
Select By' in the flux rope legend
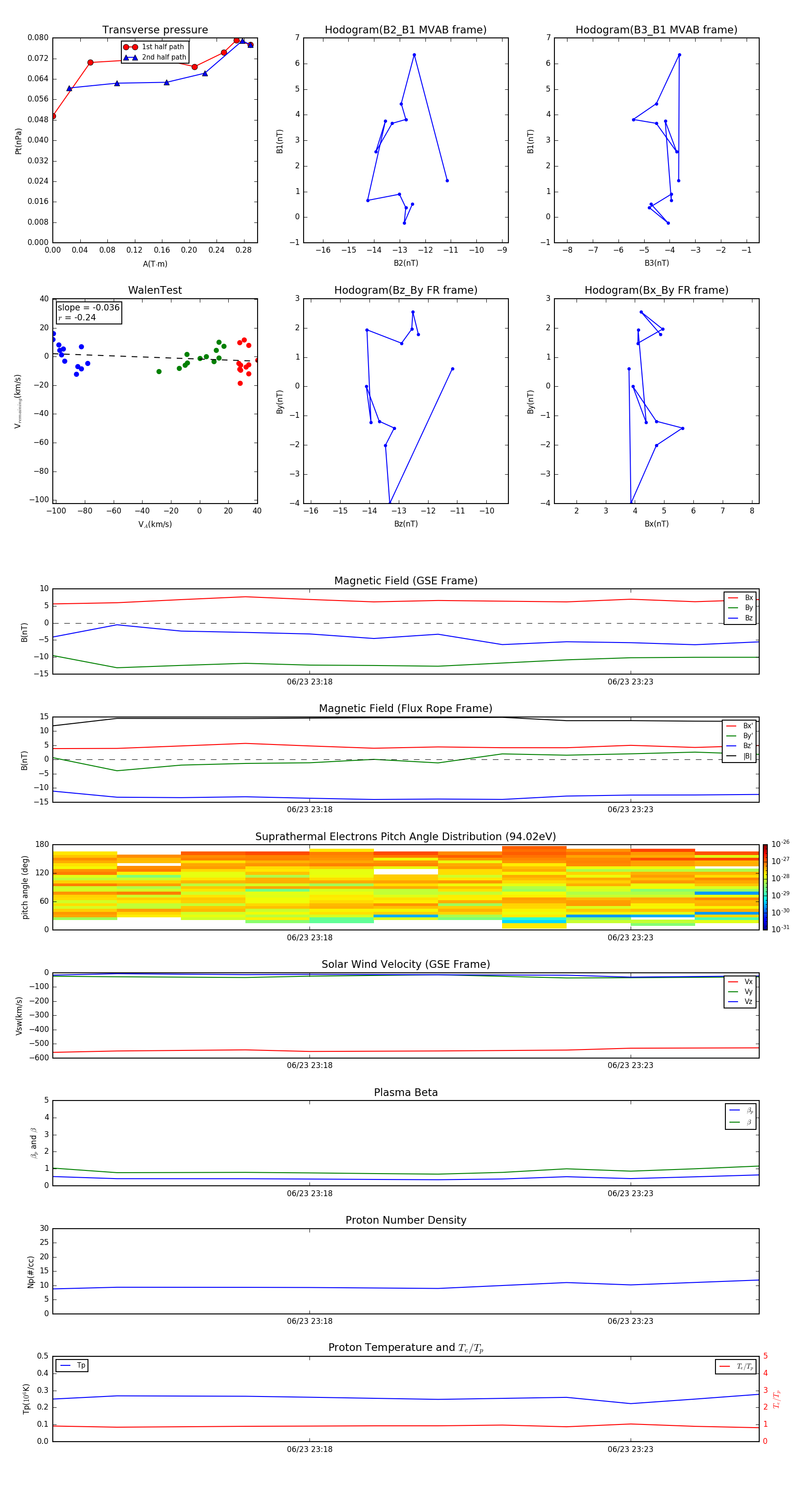[x=740, y=736]
